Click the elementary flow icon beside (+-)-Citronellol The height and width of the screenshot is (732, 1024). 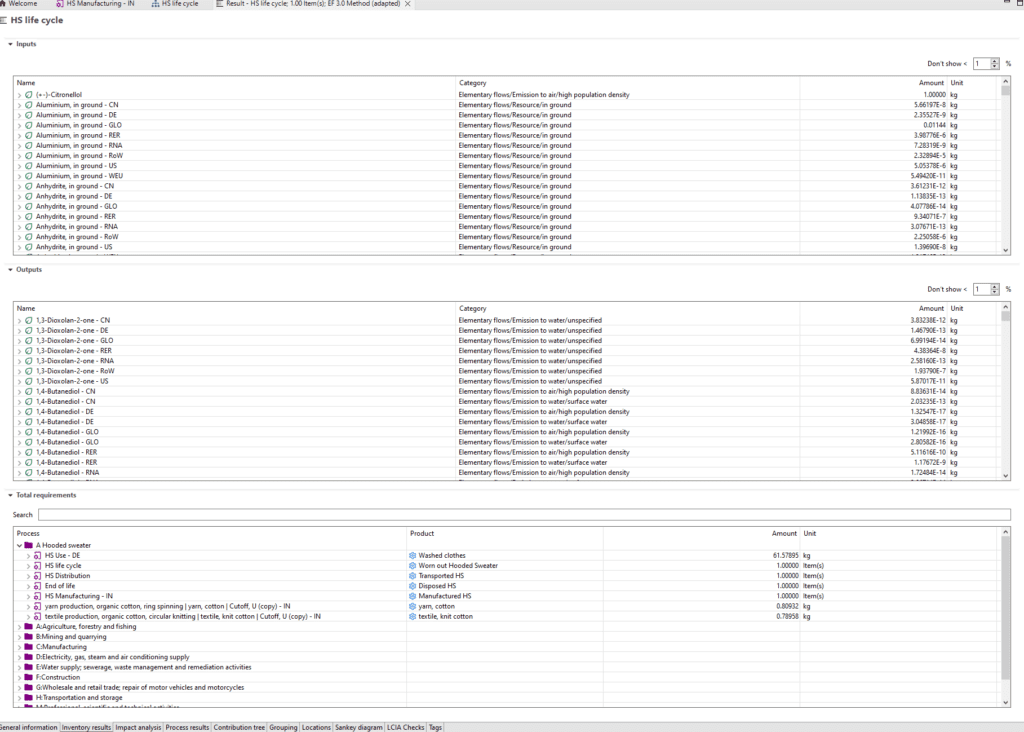[29, 95]
